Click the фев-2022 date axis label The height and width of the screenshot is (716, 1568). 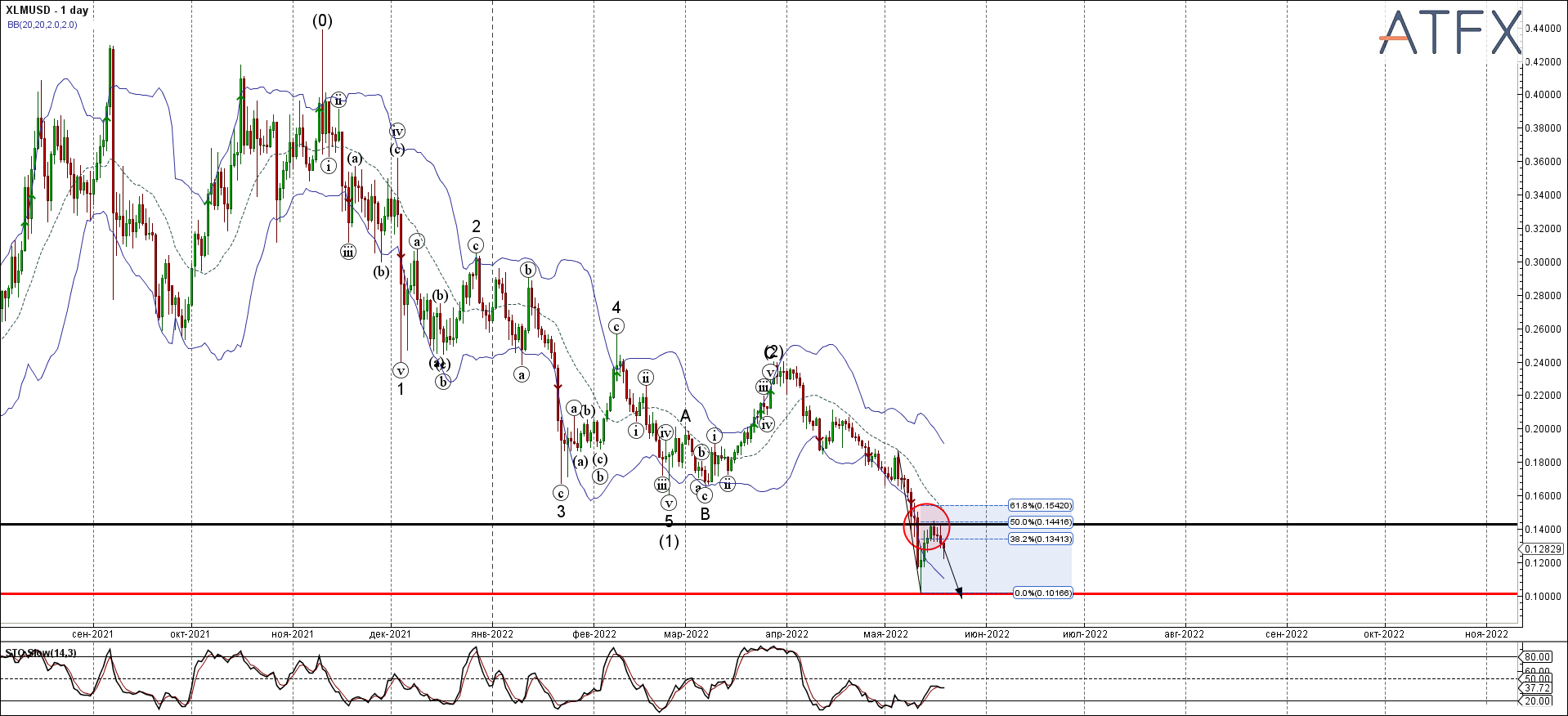[594, 634]
